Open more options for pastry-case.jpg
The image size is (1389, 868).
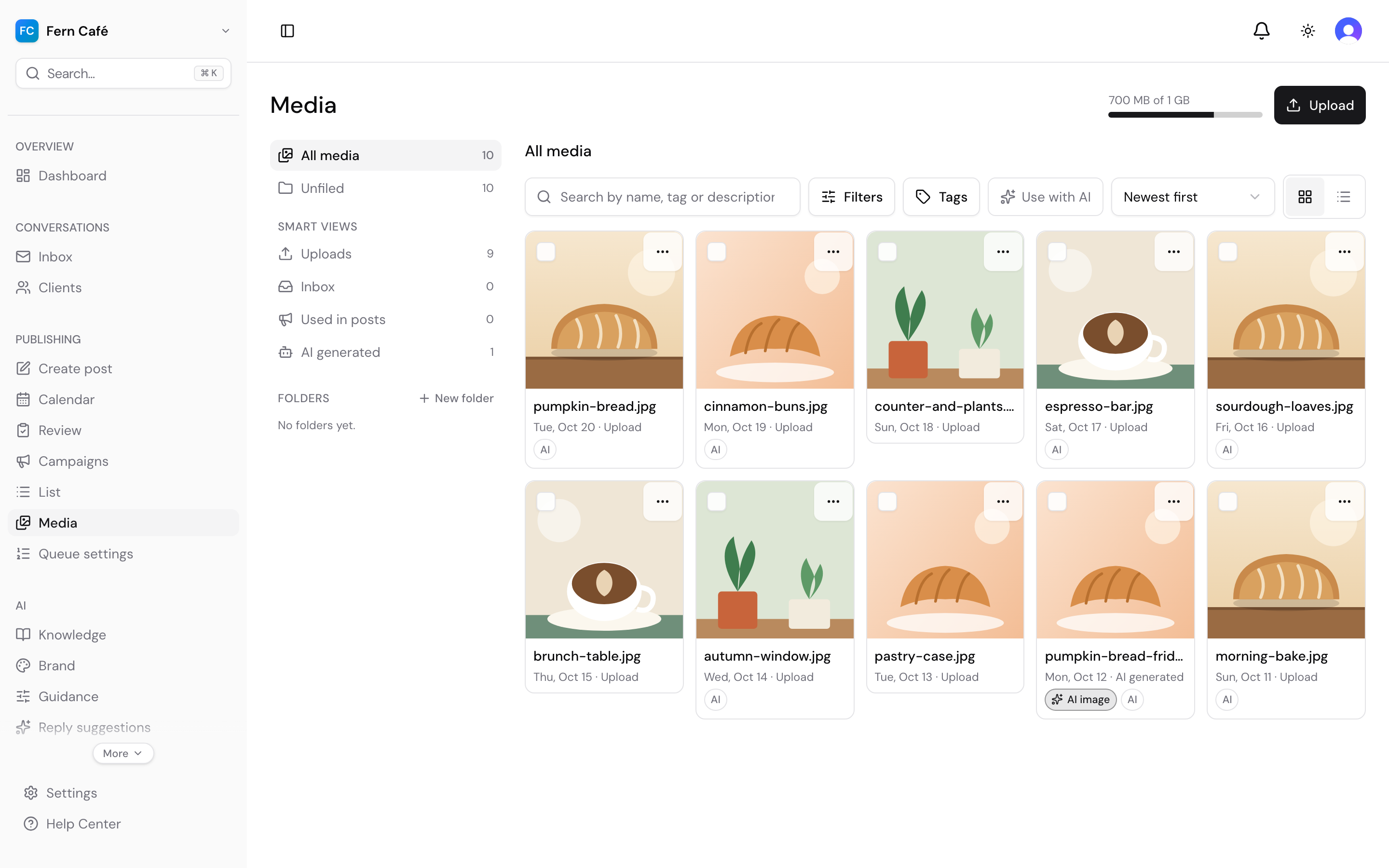(x=1003, y=502)
